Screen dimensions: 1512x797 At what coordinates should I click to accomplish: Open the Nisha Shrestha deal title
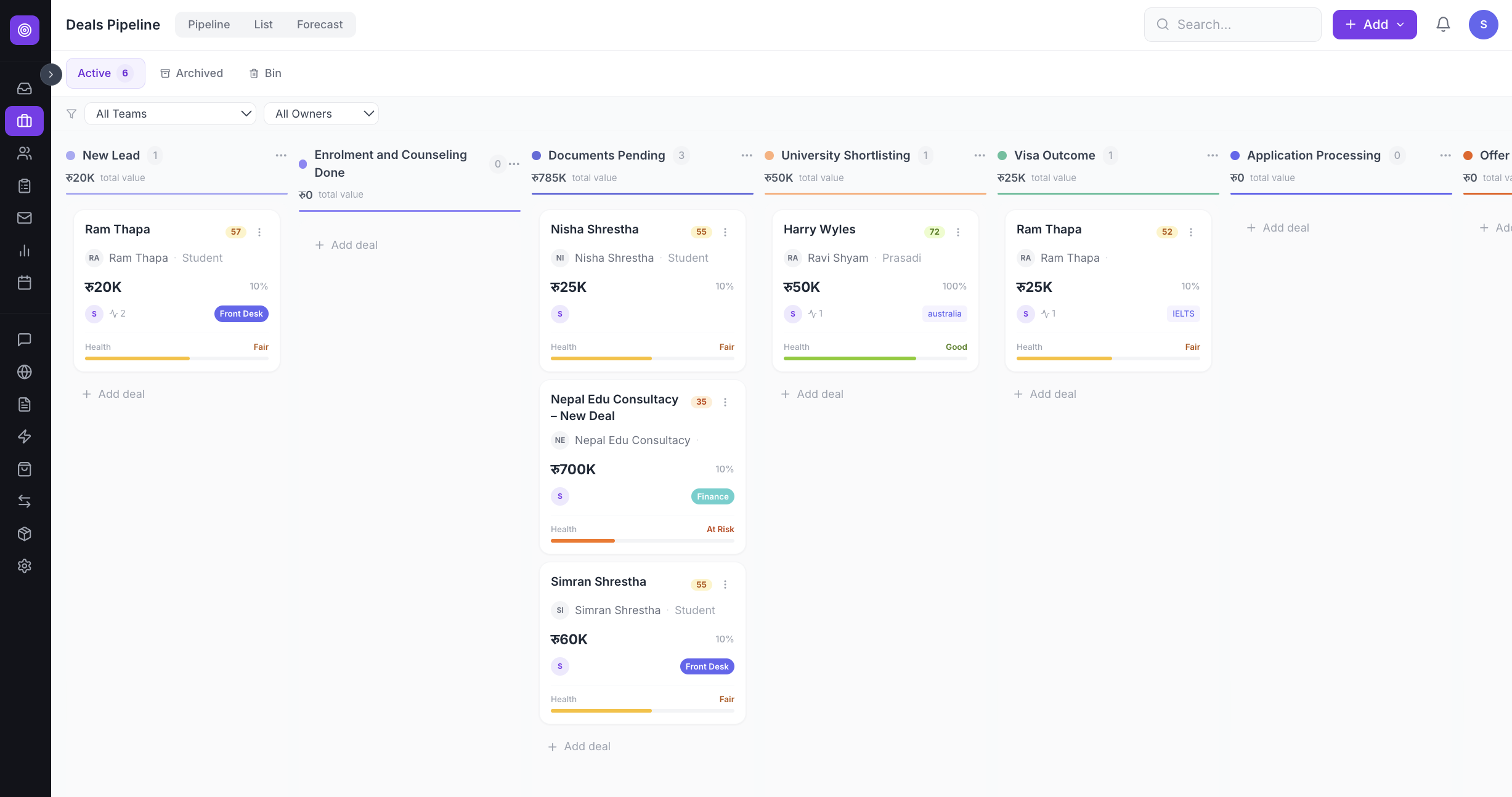[x=595, y=230]
